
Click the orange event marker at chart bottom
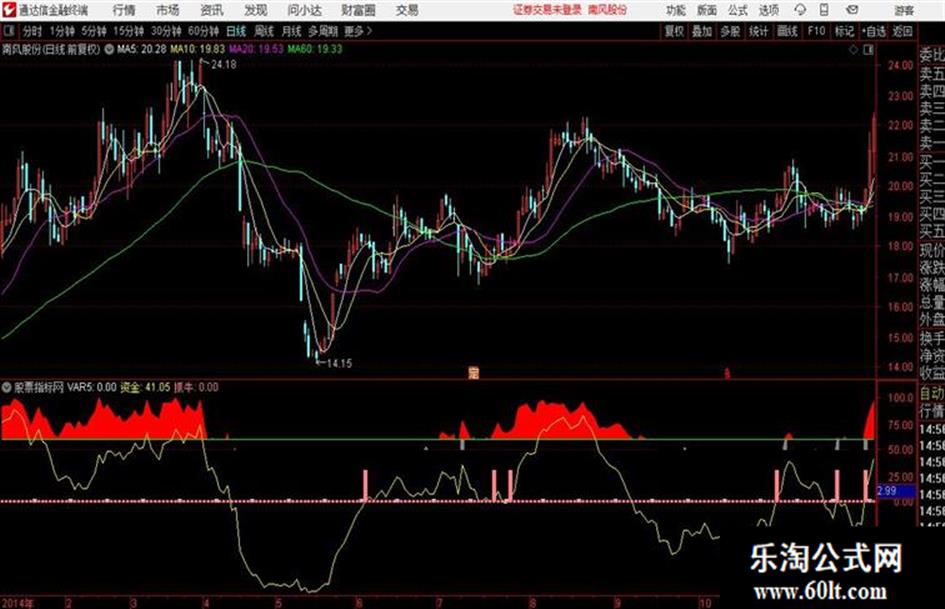pos(474,373)
